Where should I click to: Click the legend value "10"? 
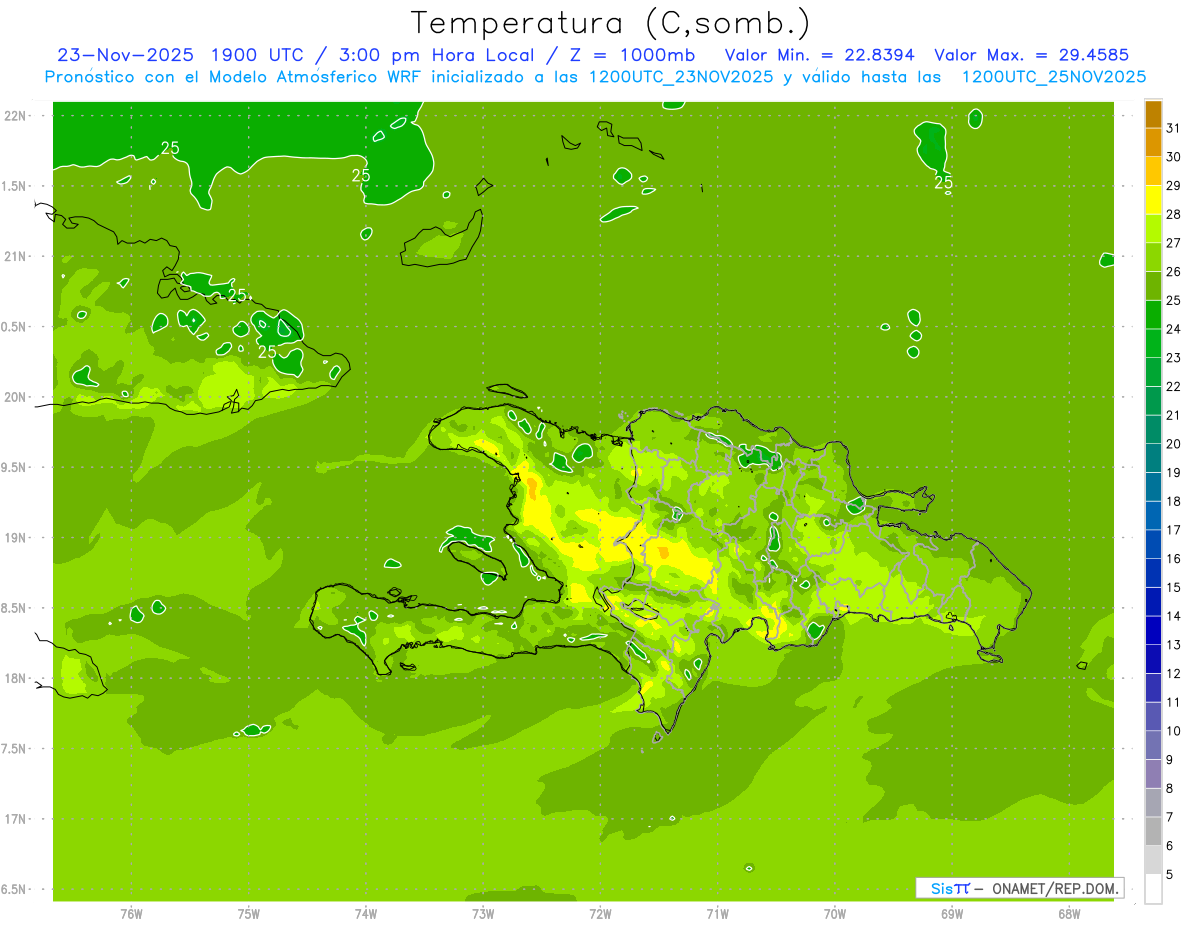(1173, 731)
